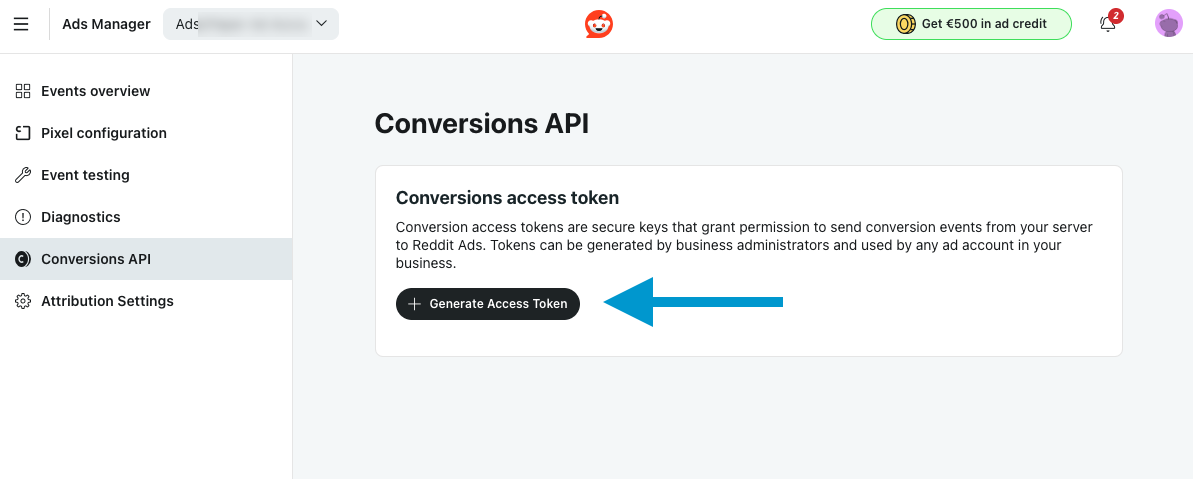Select Event testing in sidebar
1193x479 pixels.
tap(85, 175)
